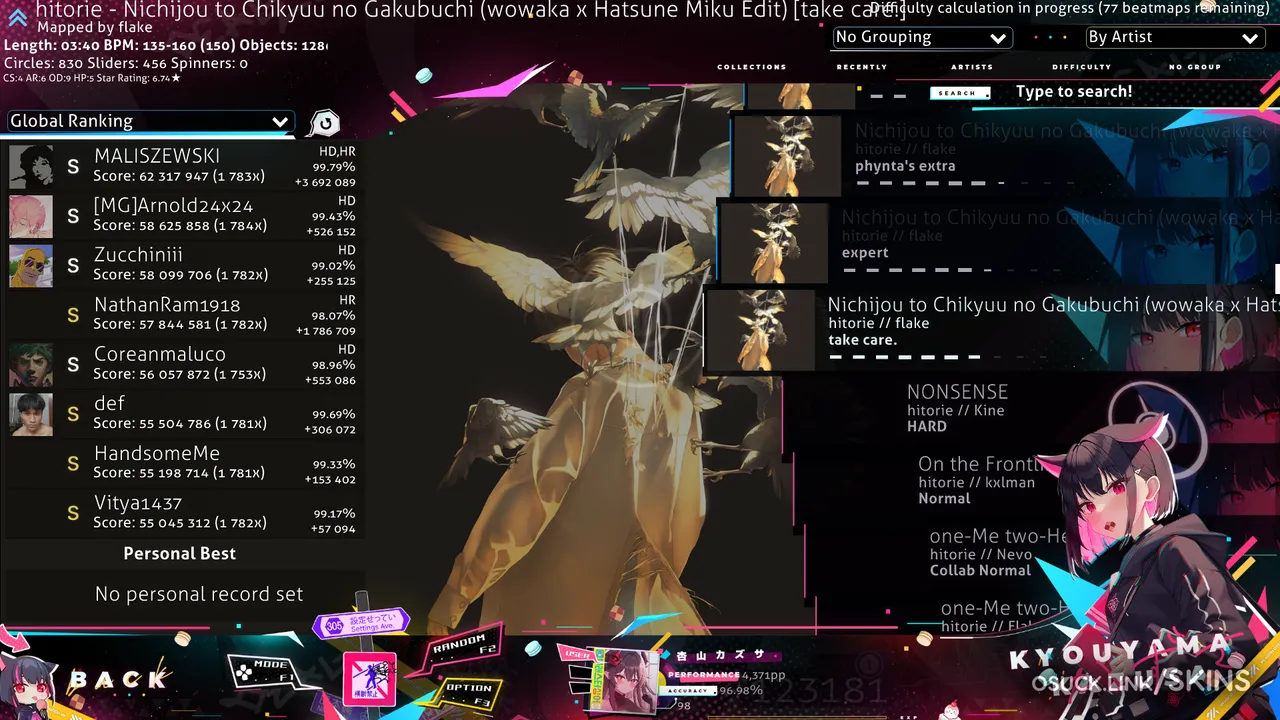
Task: Open the mod selection icon in the bottom bar
Action: (x=369, y=678)
